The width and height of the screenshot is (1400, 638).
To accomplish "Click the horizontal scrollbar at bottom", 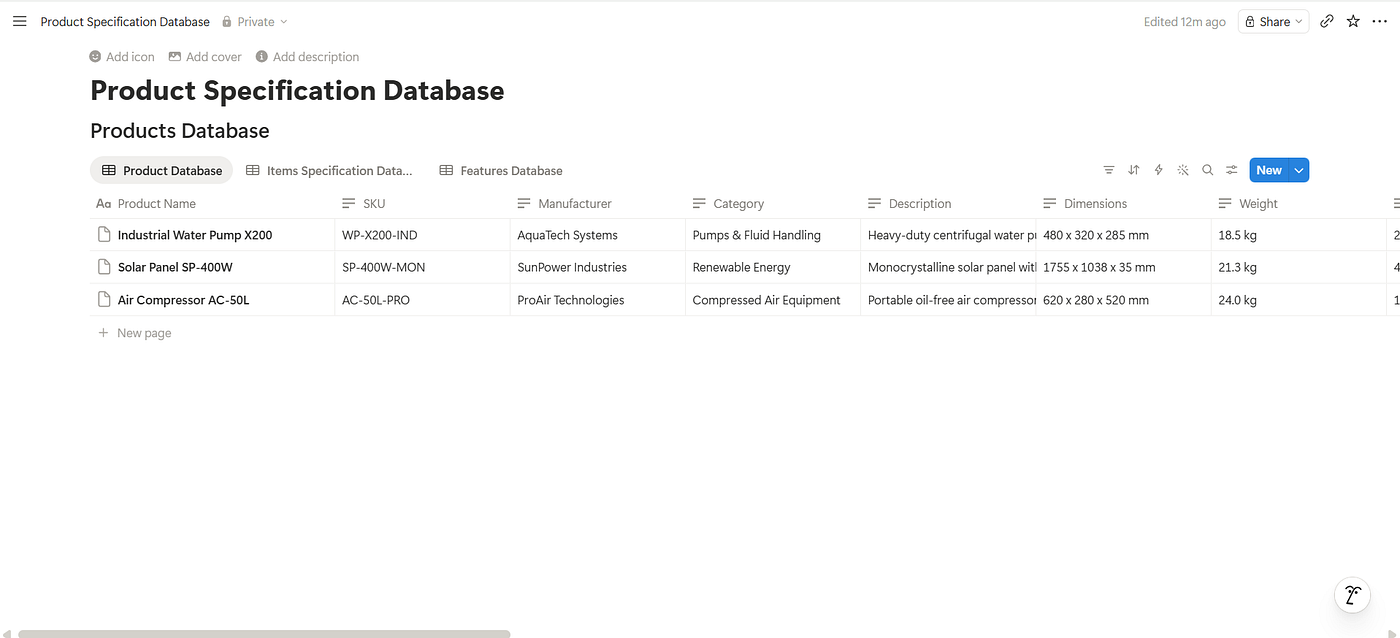I will point(264,633).
